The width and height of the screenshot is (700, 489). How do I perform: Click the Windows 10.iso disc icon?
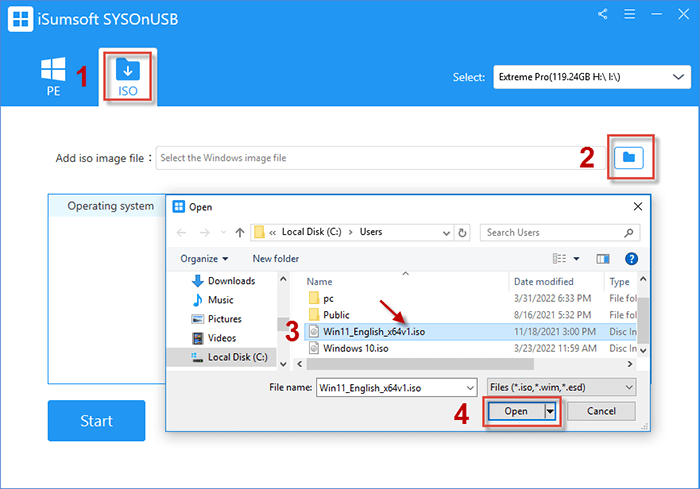pyautogui.click(x=314, y=348)
